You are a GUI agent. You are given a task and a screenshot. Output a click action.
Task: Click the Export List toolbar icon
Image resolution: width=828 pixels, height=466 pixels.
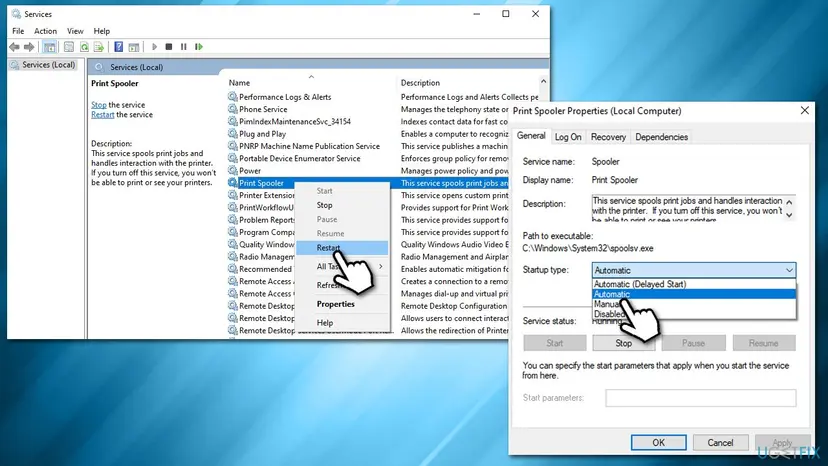[99, 47]
